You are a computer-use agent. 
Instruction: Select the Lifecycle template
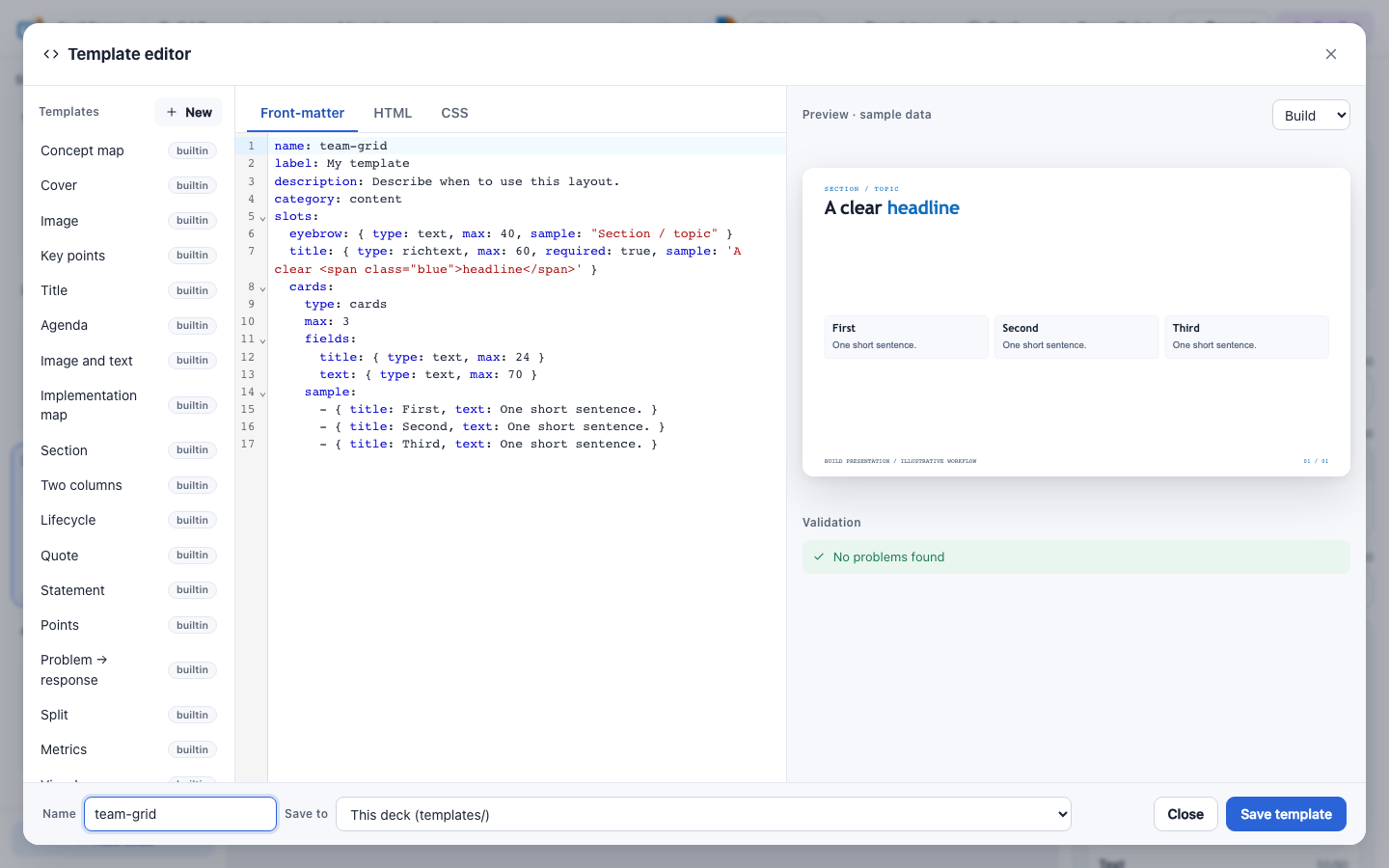pos(128,520)
